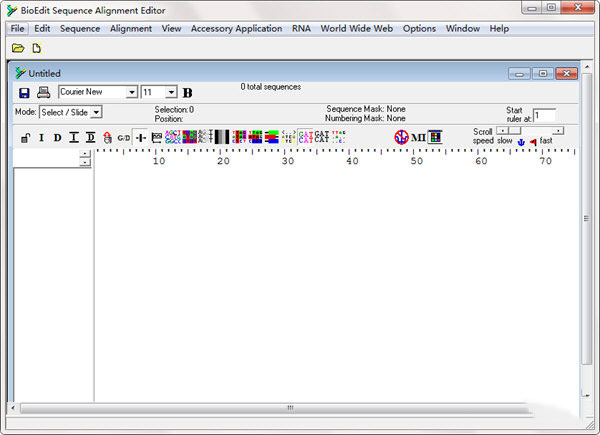This screenshot has width=600, height=435.
Task: Click the I insert mode button
Action: (x=41, y=137)
